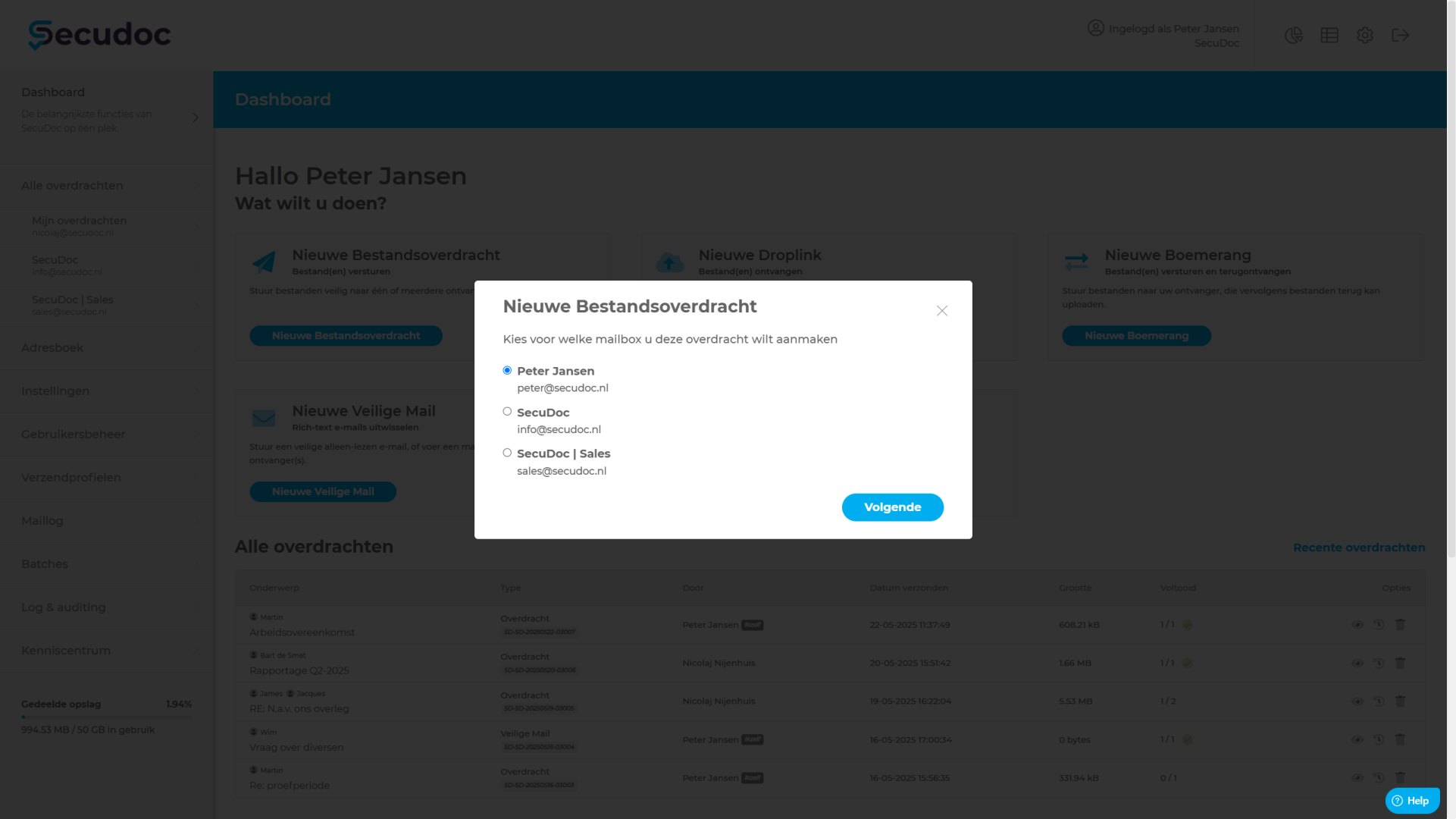This screenshot has height=819, width=1456.
Task: Open the statistics pie chart icon
Action: [1294, 36]
